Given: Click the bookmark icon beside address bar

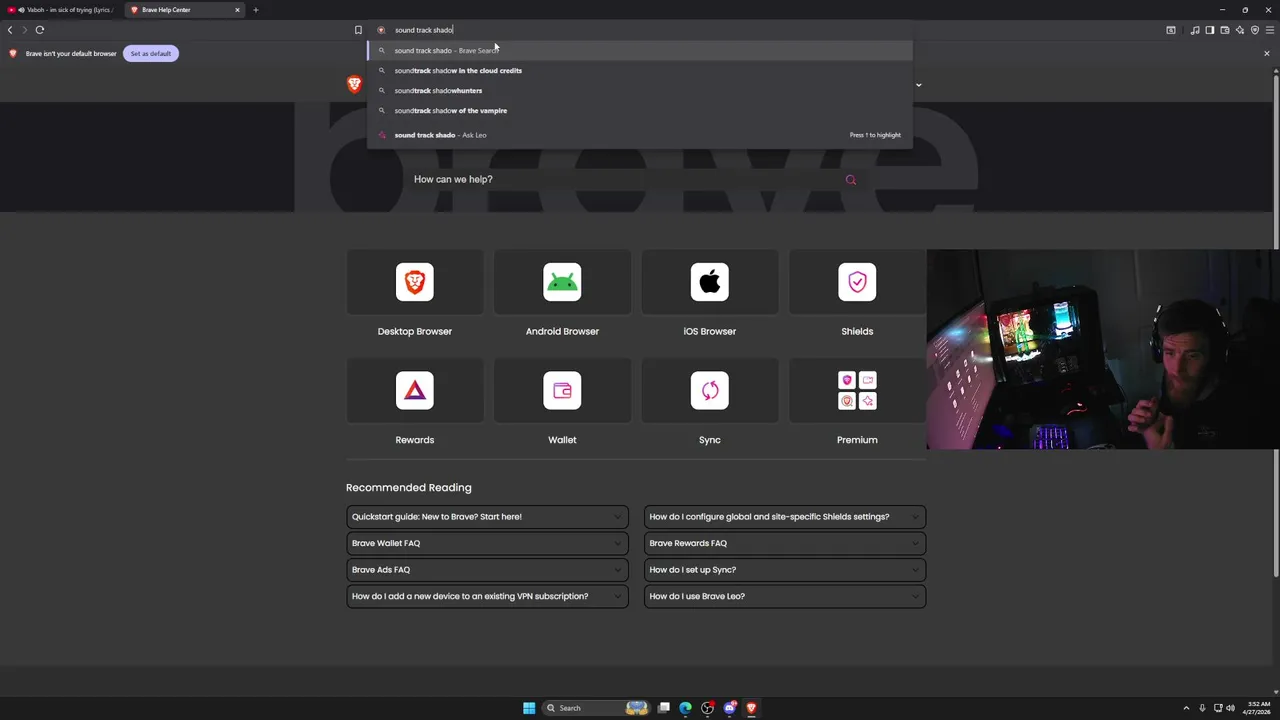Looking at the screenshot, I should 358,30.
